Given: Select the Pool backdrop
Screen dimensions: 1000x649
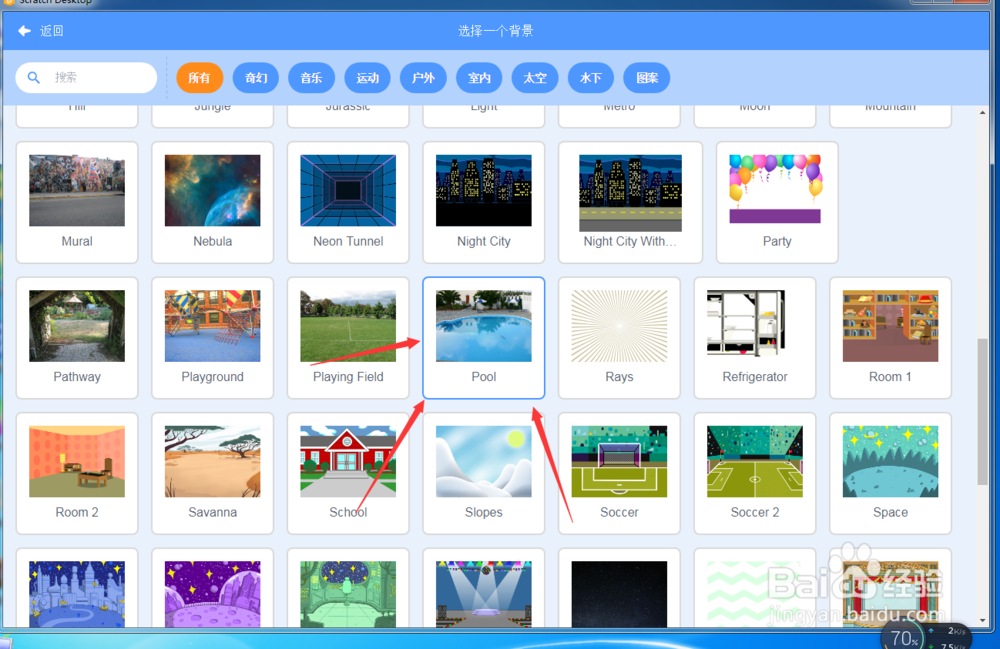Looking at the screenshot, I should tap(483, 338).
